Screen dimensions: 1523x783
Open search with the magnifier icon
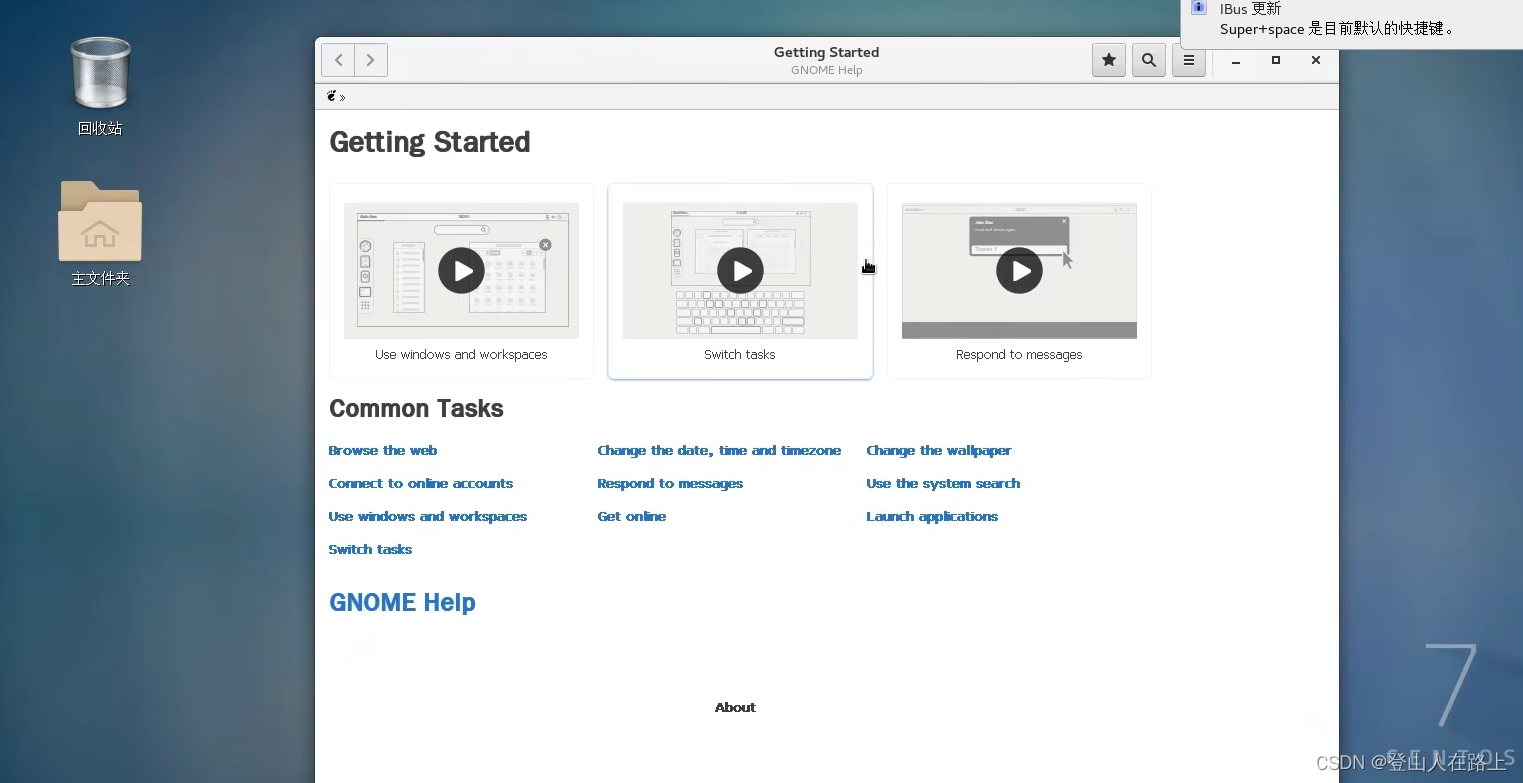point(1149,60)
